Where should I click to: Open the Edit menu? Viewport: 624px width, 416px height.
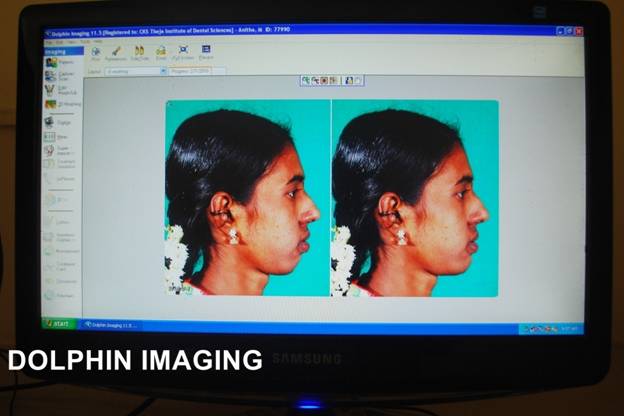pyautogui.click(x=60, y=42)
